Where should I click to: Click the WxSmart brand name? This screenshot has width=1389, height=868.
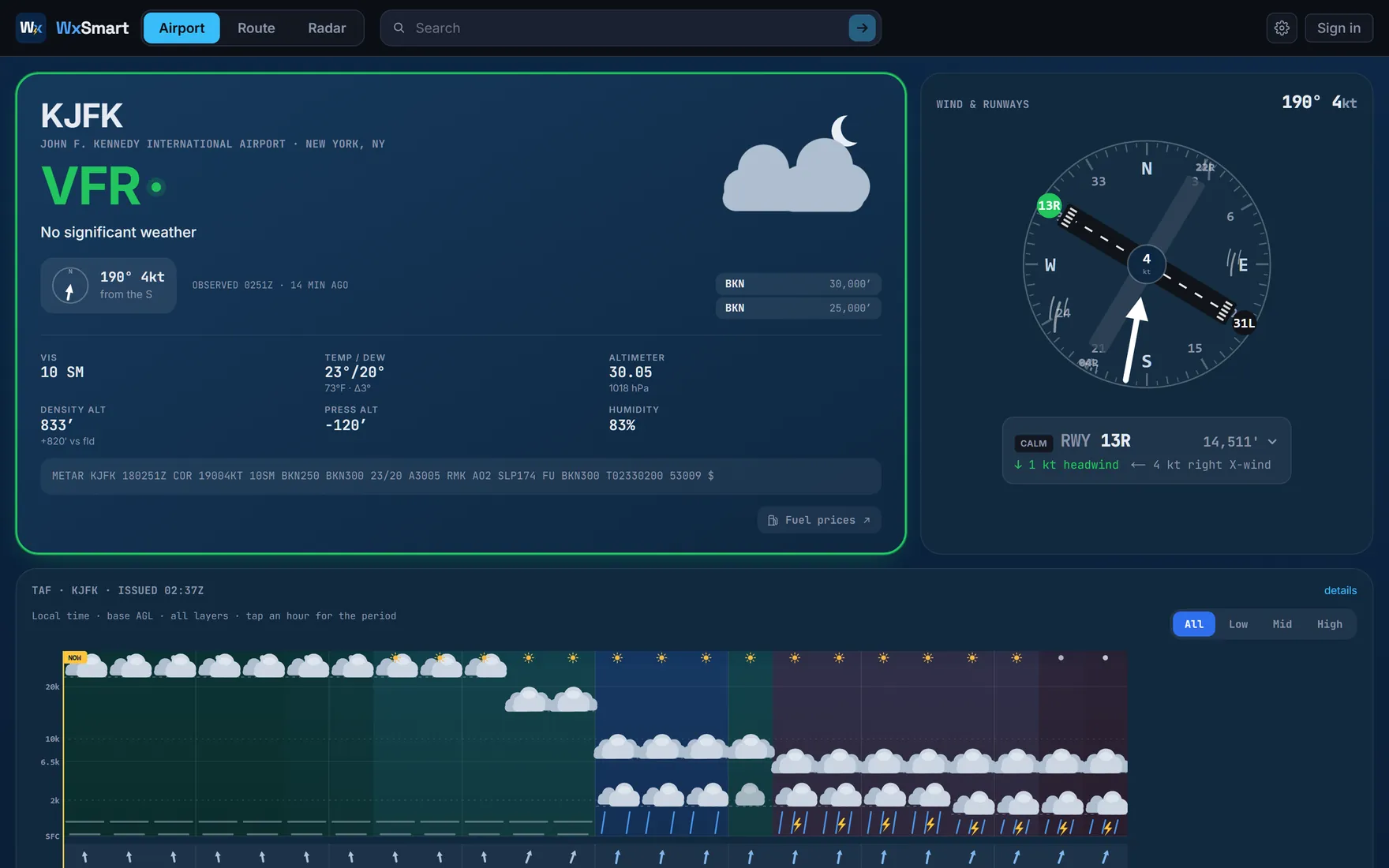tap(92, 28)
